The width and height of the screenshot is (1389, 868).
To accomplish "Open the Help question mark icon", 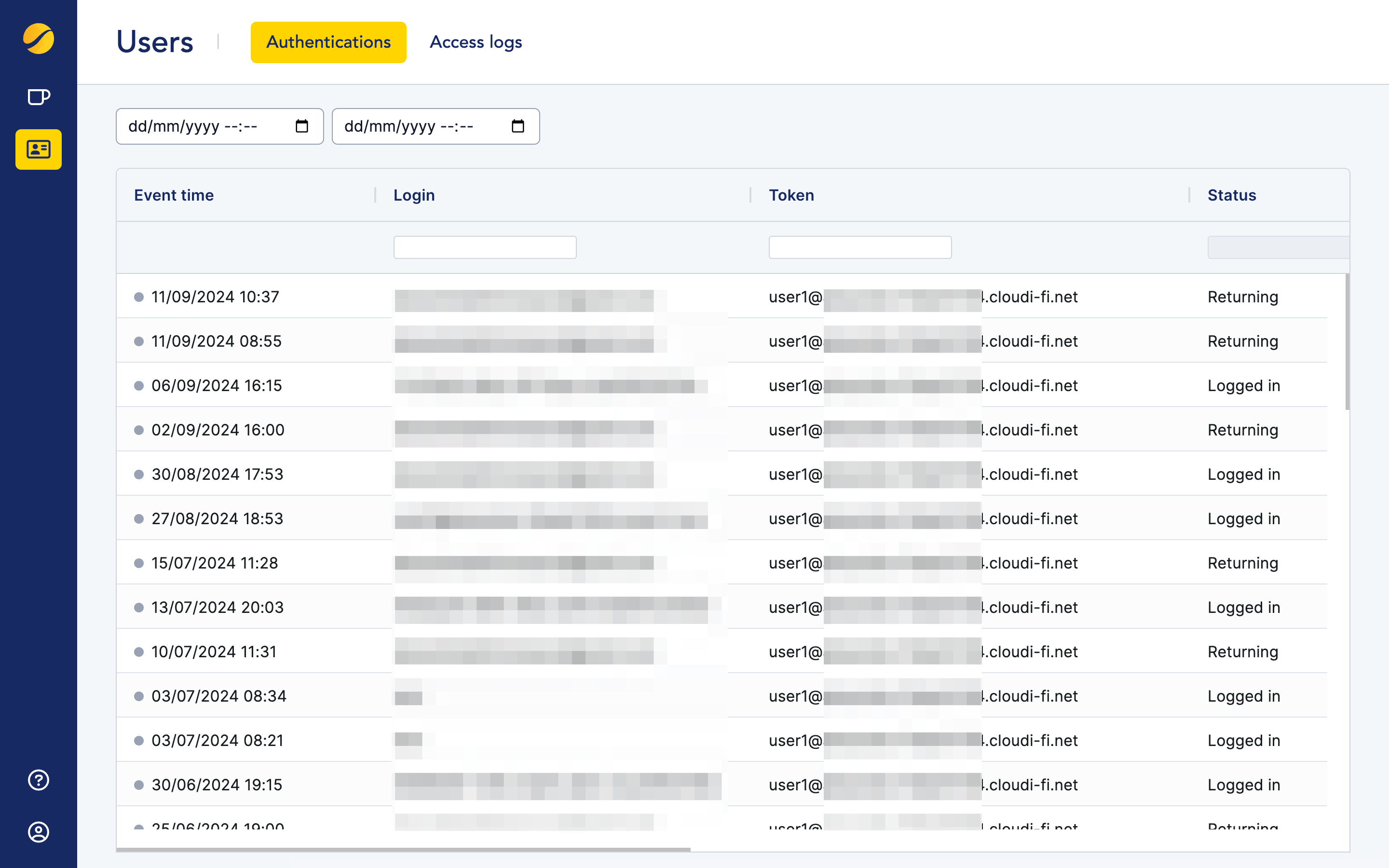I will (x=38, y=780).
